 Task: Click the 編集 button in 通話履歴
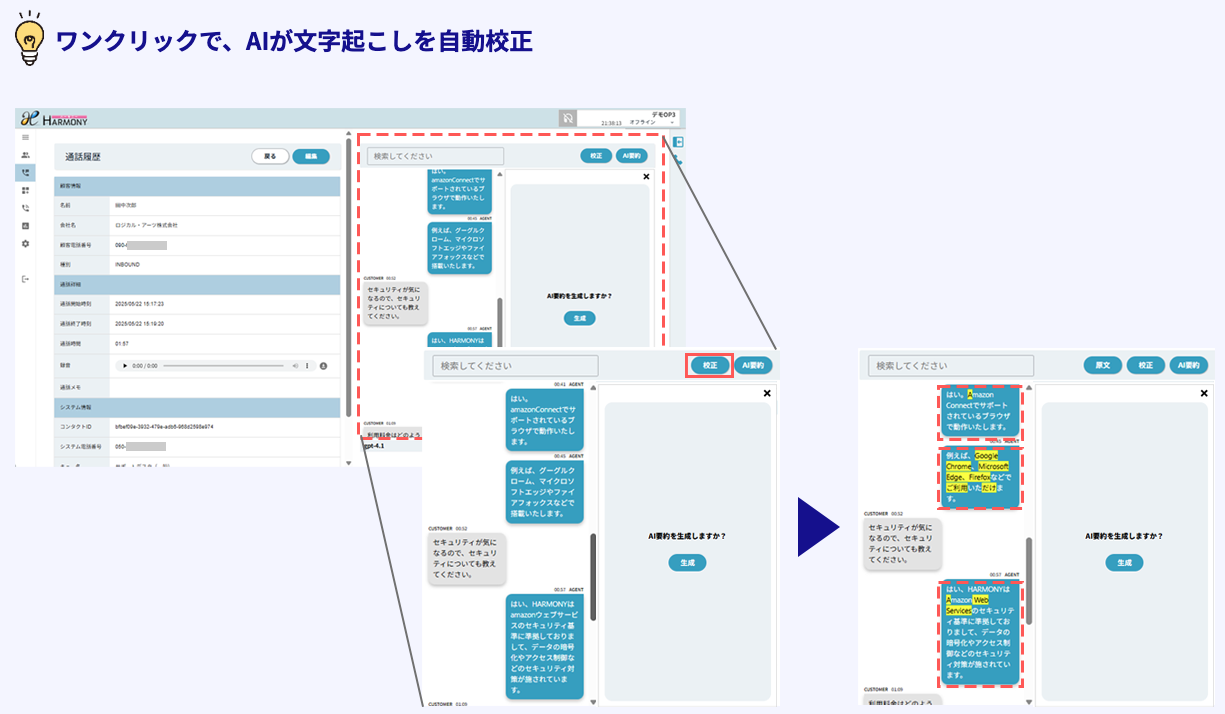click(310, 156)
